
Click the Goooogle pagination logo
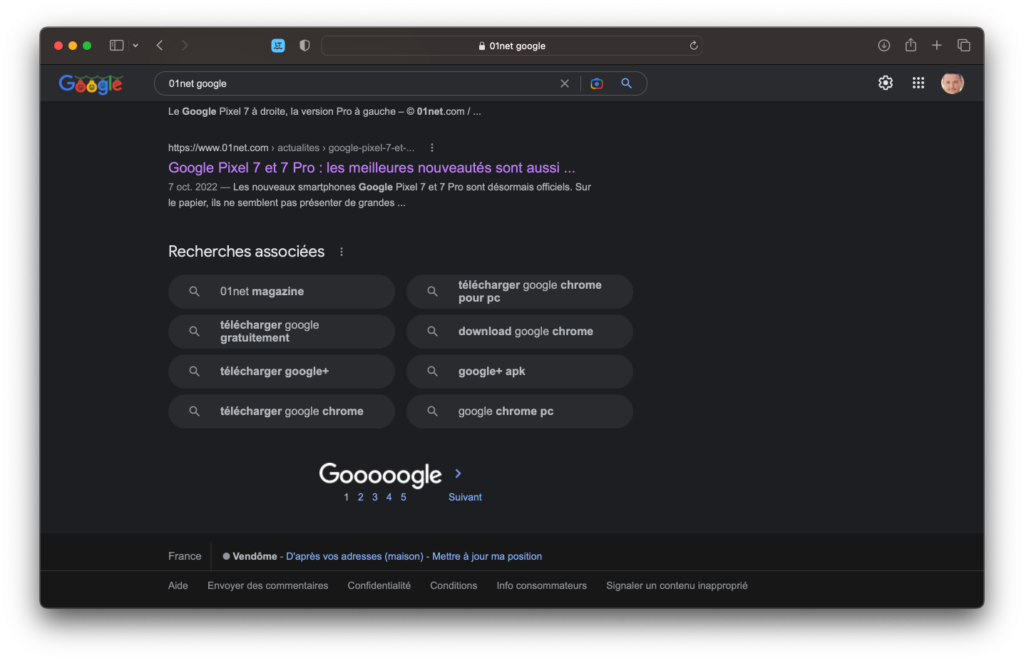coord(380,474)
